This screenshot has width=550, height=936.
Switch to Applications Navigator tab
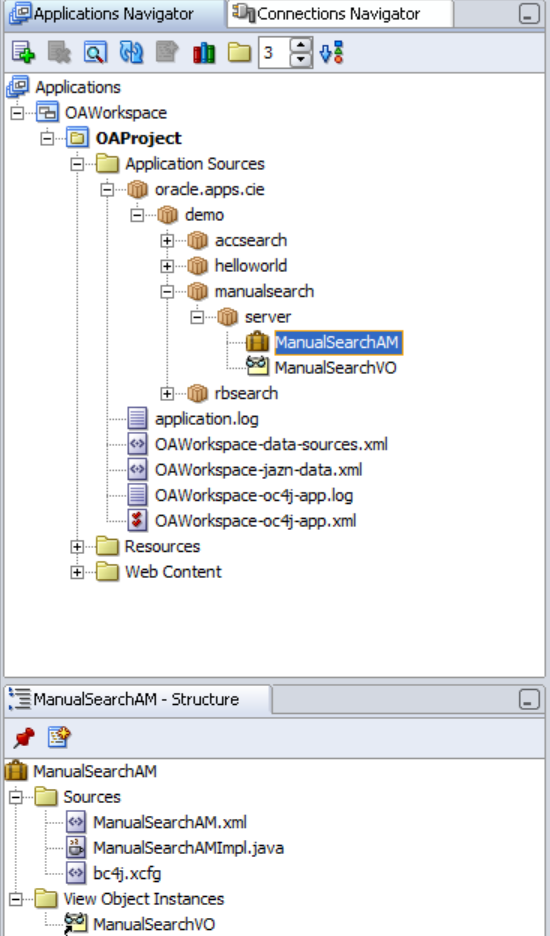(x=113, y=14)
